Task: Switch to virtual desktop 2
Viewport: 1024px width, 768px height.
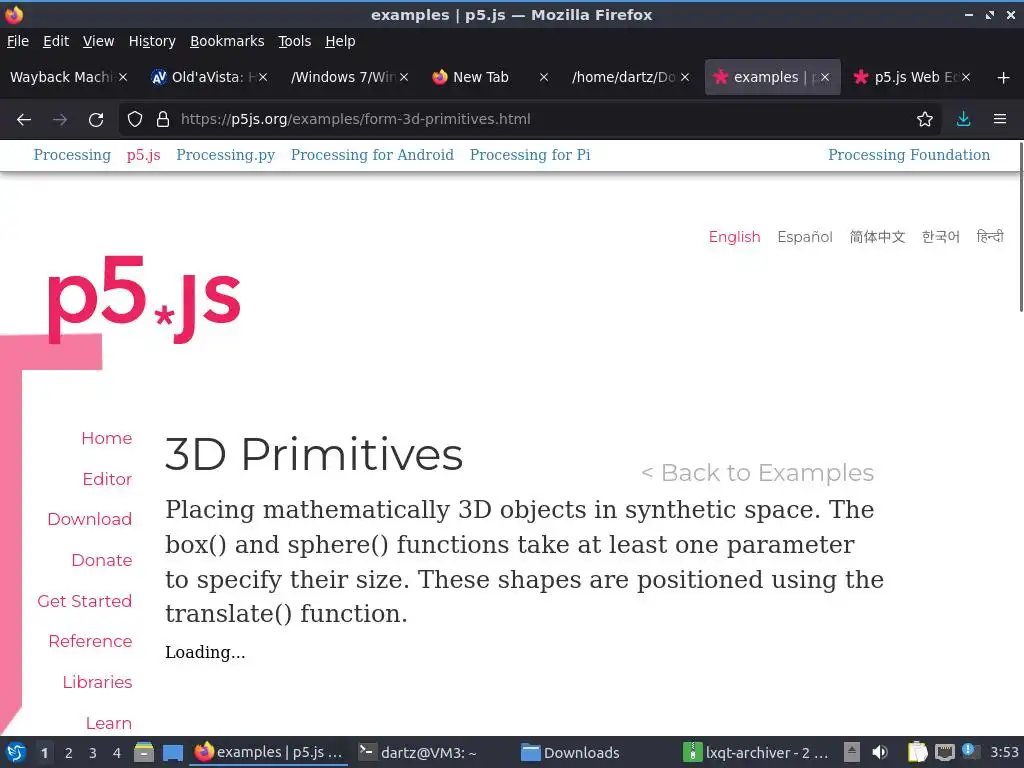Action: pyautogui.click(x=69, y=753)
